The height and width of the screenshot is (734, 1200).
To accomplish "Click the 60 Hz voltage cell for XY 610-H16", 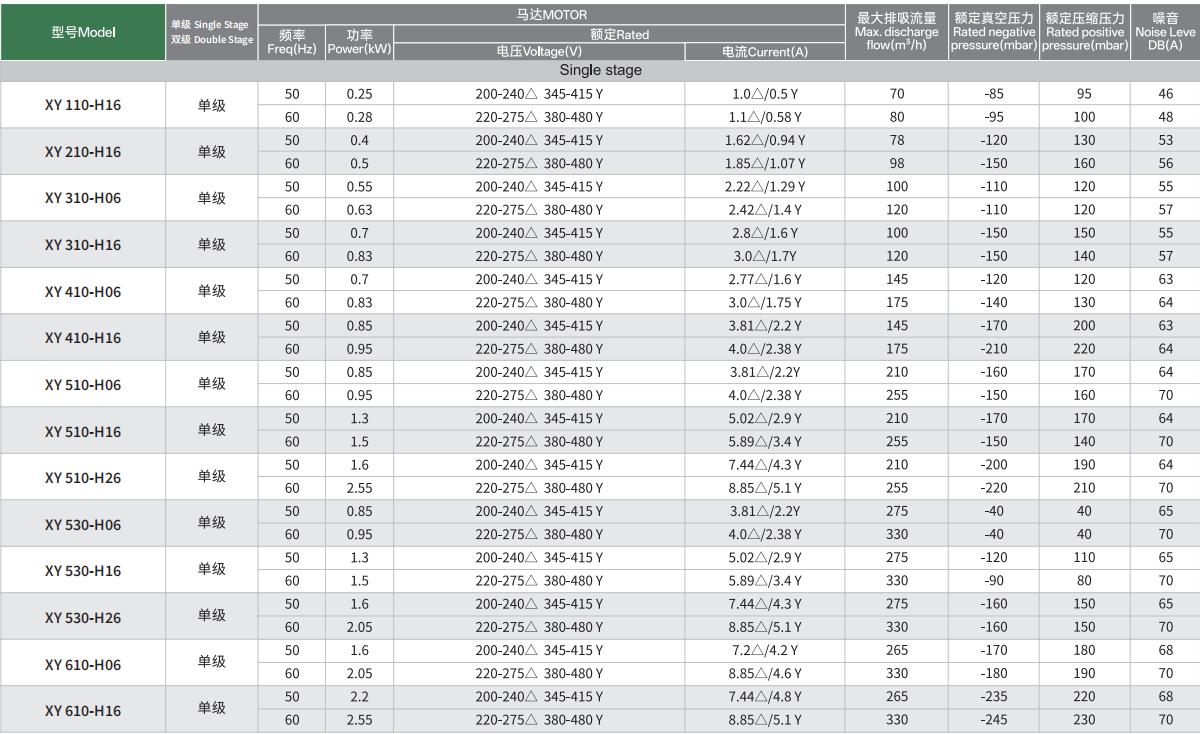I will pos(539,720).
